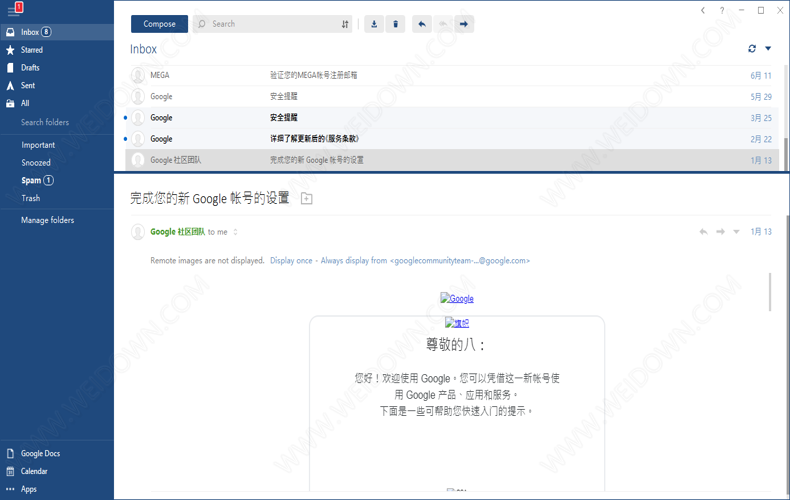This screenshot has width=790, height=500.
Task: Click the Compose button
Action: point(159,24)
